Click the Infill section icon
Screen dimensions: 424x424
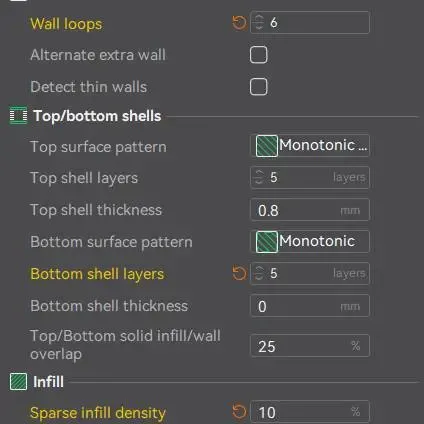click(x=18, y=382)
